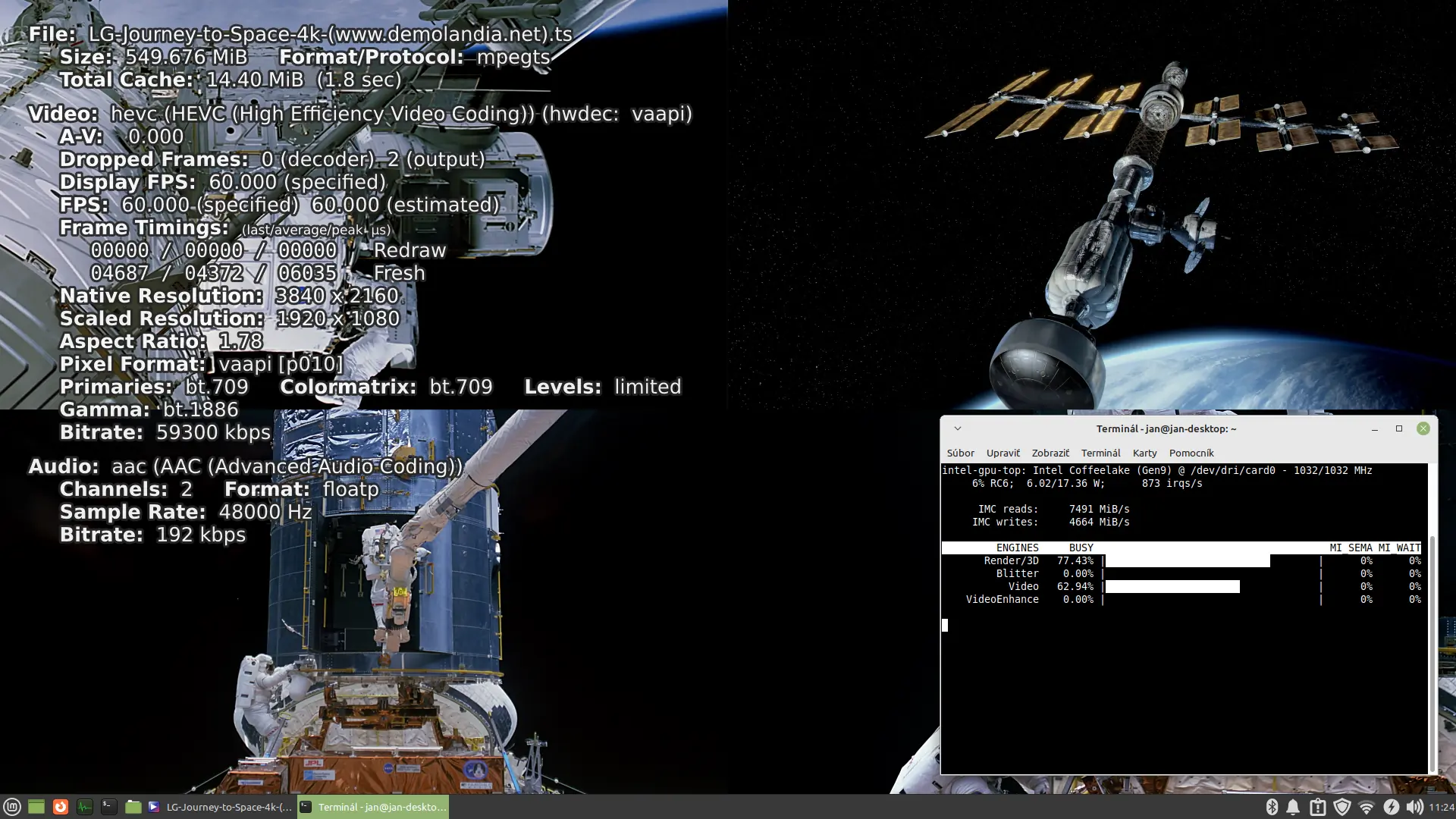Click the 'ENGINES' column header
This screenshot has width=1456, height=819.
(1017, 548)
